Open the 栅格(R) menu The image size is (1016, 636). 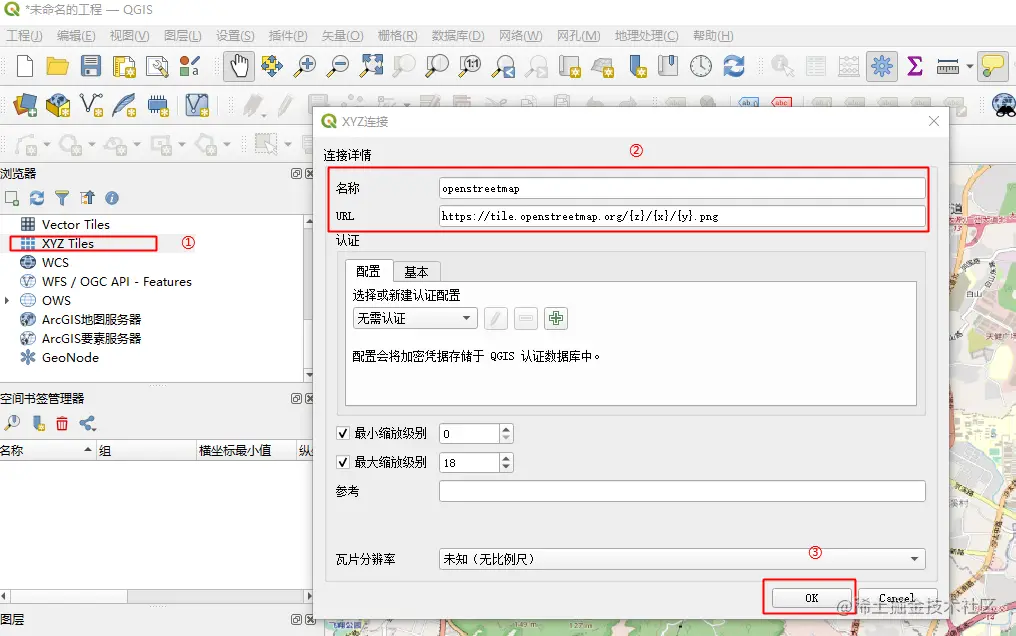coord(397,36)
